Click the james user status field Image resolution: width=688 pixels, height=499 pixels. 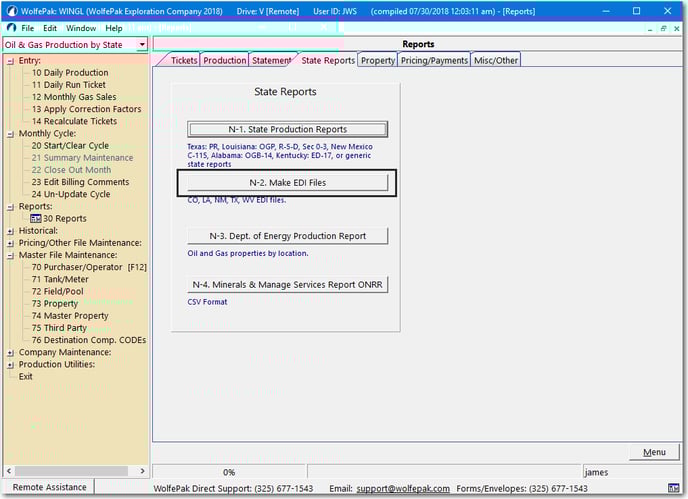pyautogui.click(x=632, y=472)
